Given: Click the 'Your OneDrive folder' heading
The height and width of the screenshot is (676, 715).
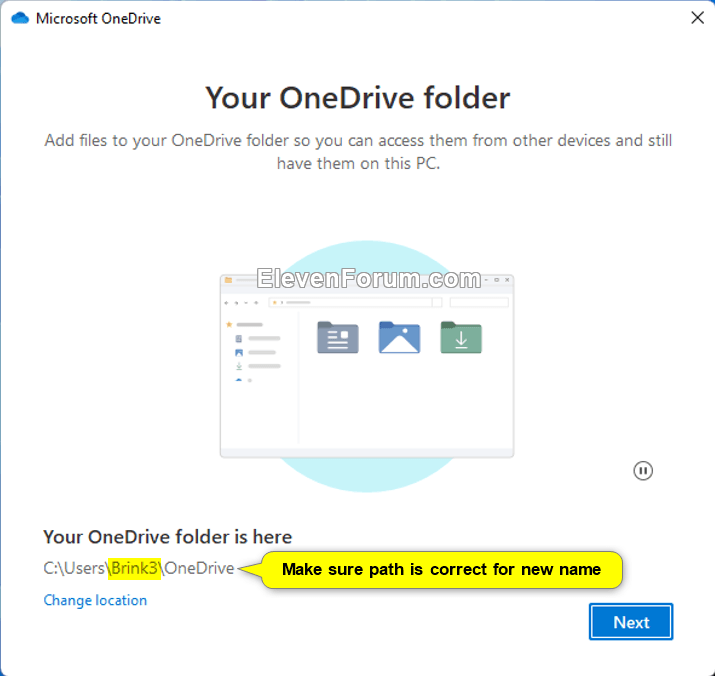Looking at the screenshot, I should coord(357,98).
